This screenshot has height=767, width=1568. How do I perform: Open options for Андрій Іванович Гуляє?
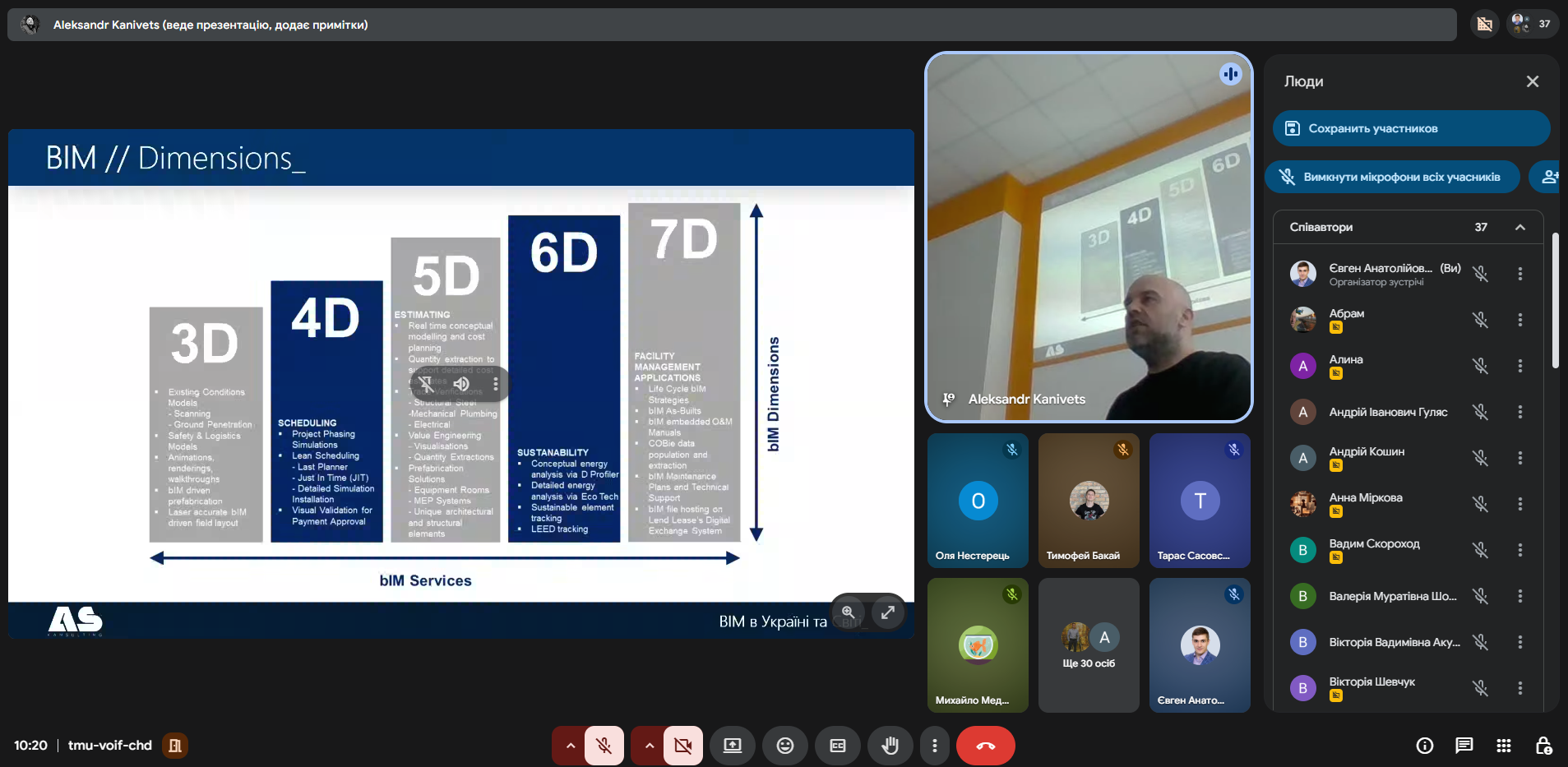pos(1520,412)
